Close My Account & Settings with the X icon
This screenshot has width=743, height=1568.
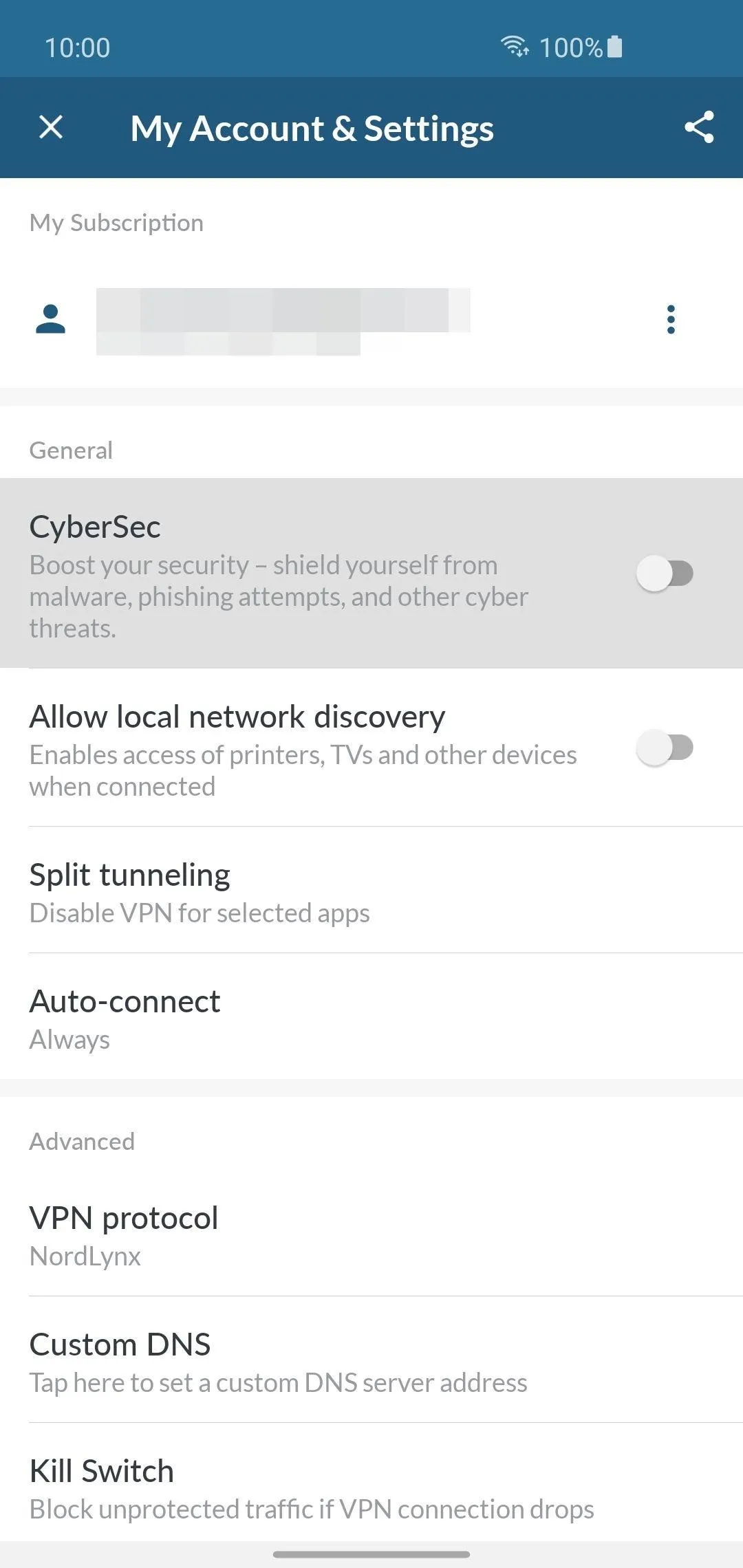51,127
